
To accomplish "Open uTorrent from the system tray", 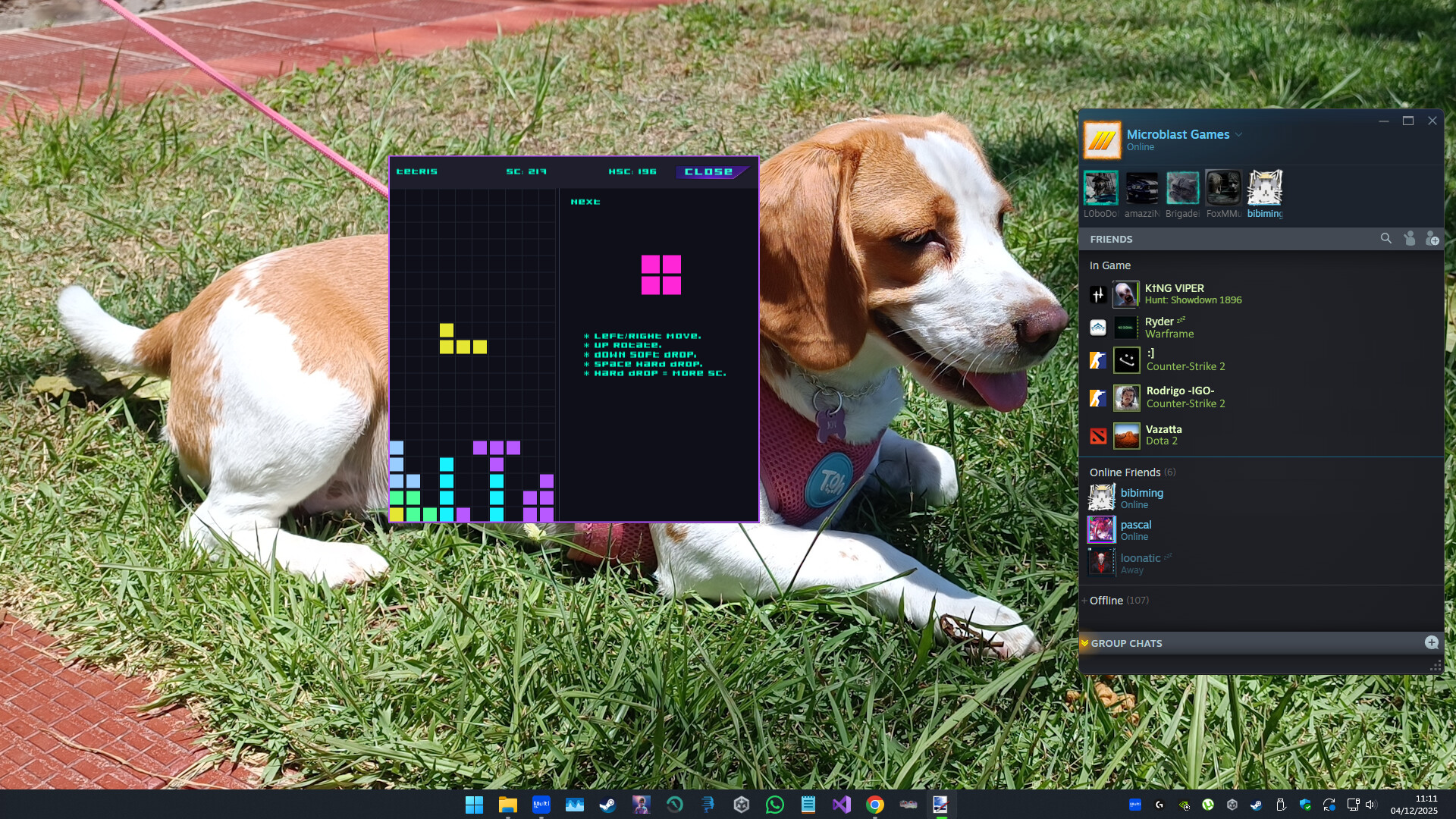I will pyautogui.click(x=1207, y=805).
